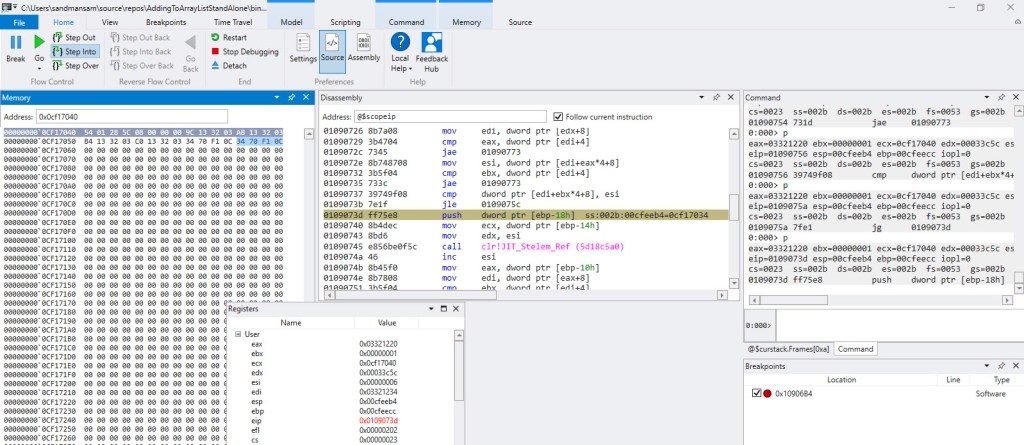Viewport: 1024px width, 445px height.
Task: Collapse the User registers tree node
Action: point(237,334)
